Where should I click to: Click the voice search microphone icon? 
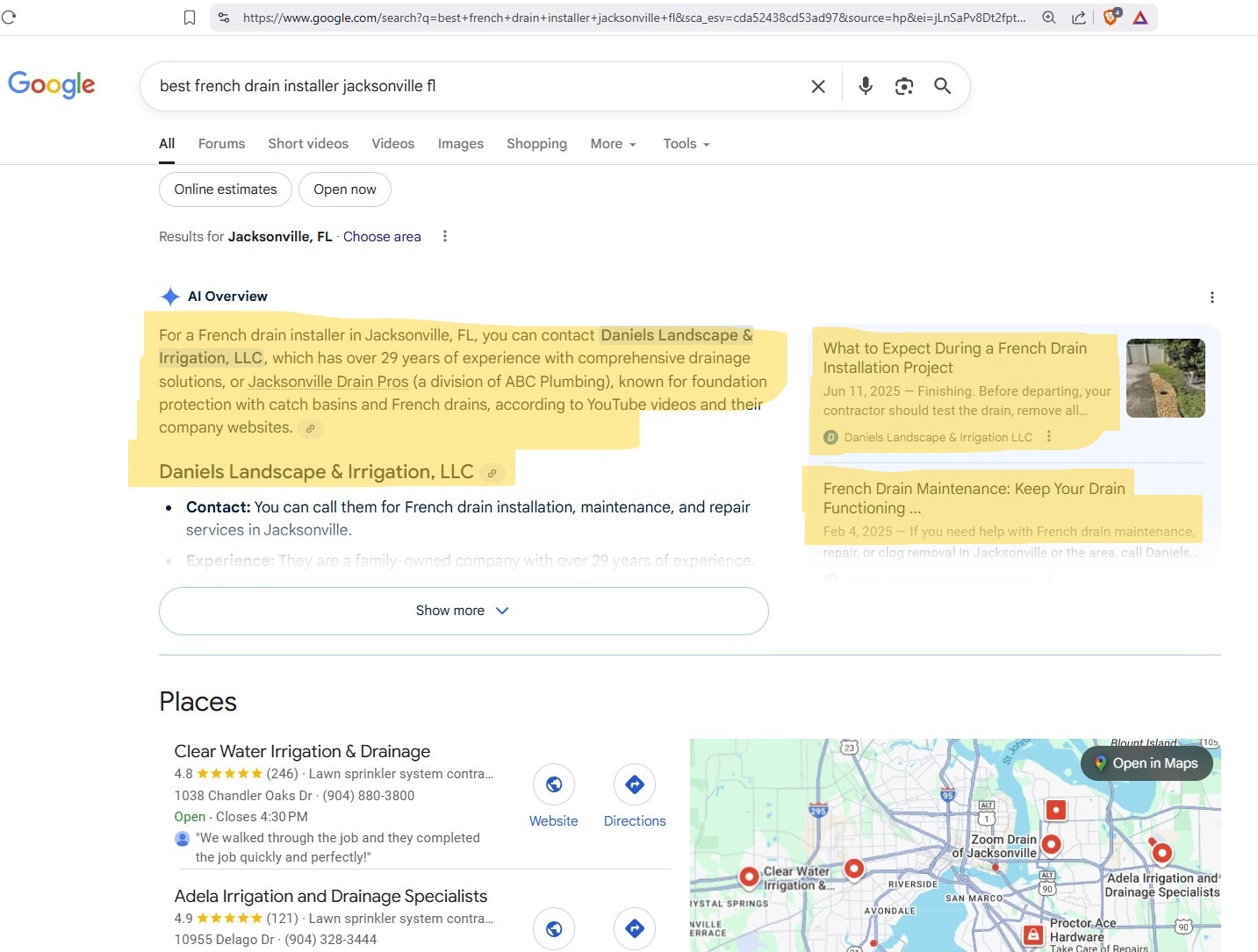866,86
